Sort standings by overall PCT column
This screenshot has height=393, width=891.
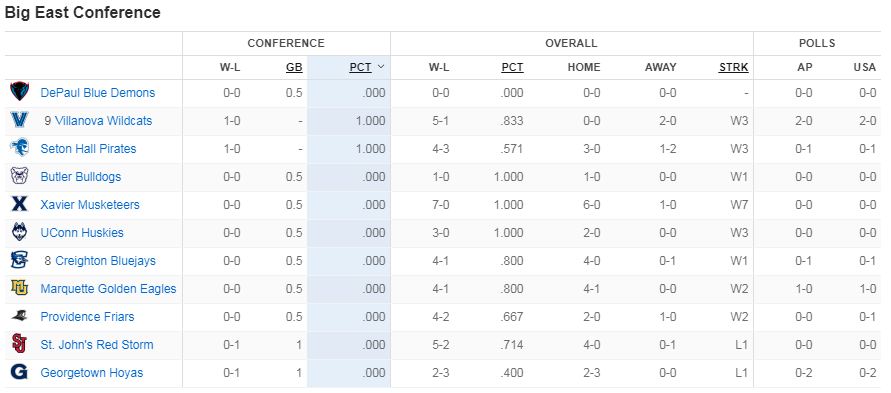coord(512,68)
